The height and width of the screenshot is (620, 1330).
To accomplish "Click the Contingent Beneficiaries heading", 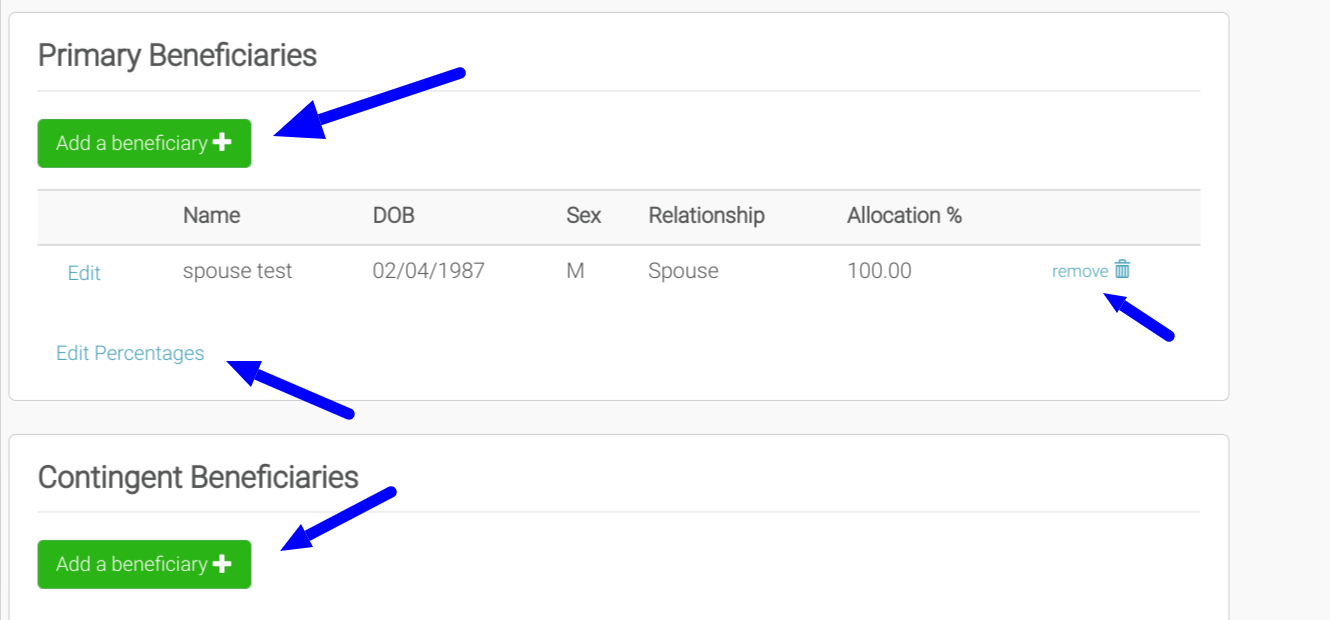I will [x=198, y=477].
